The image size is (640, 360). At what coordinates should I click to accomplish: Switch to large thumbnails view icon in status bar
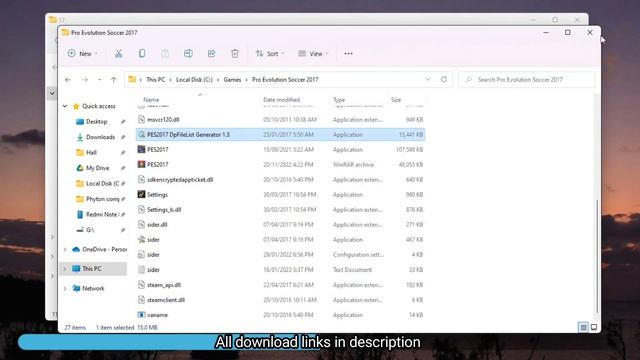point(594,327)
